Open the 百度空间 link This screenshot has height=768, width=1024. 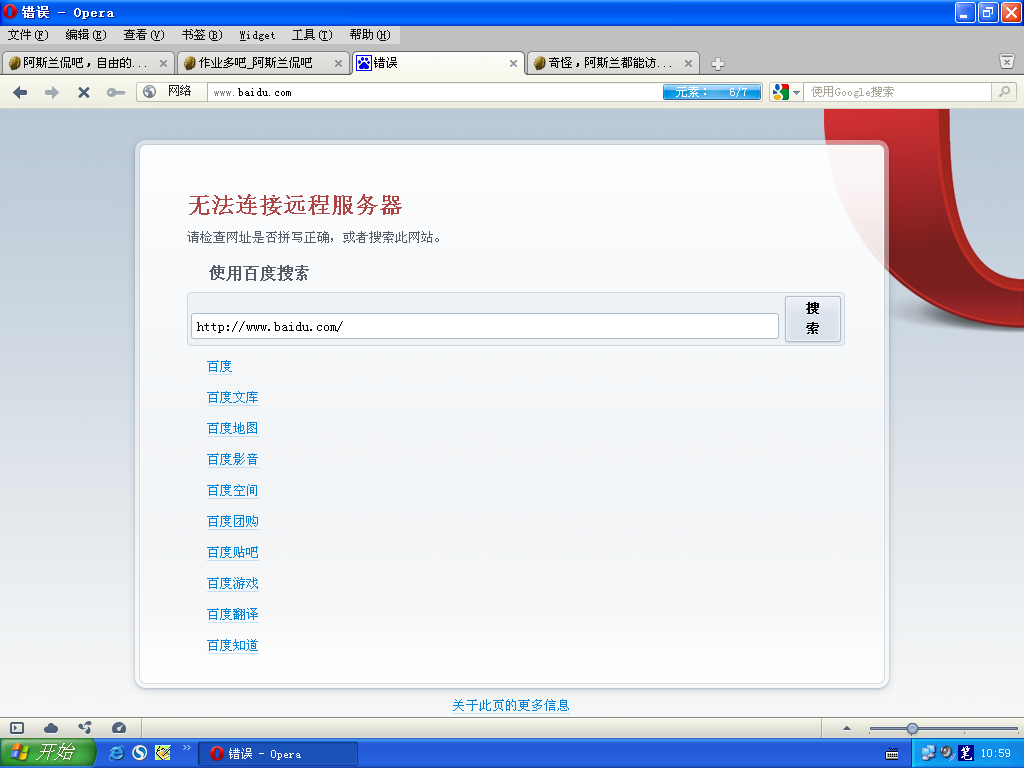tap(232, 490)
